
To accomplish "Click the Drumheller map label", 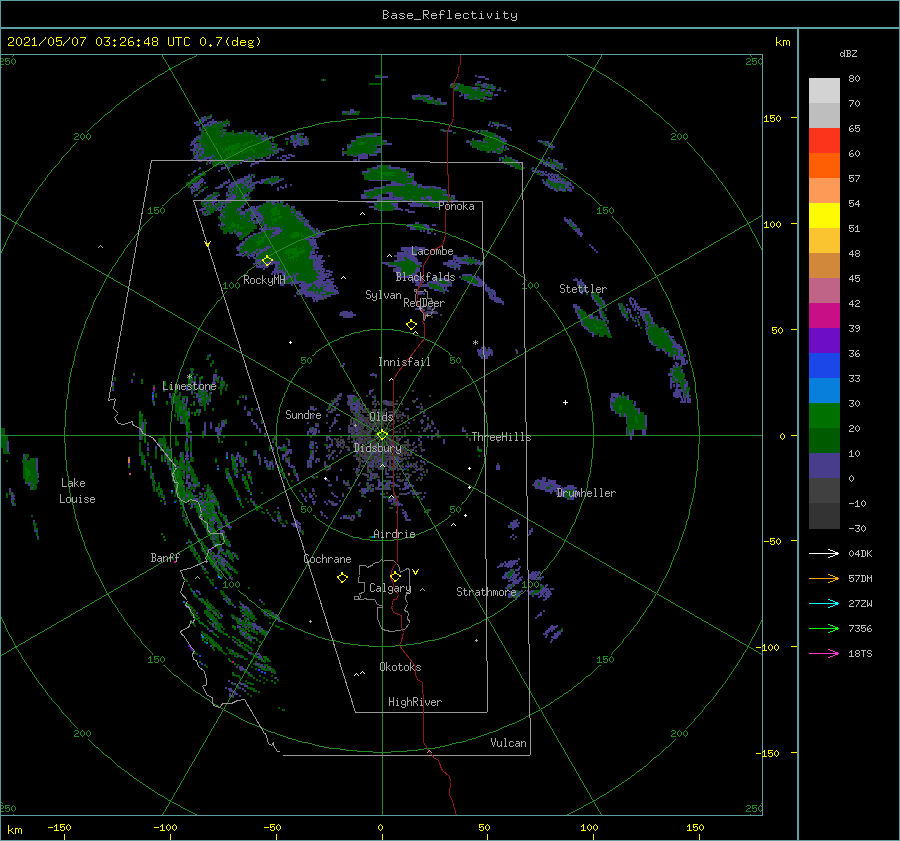I will 586,493.
